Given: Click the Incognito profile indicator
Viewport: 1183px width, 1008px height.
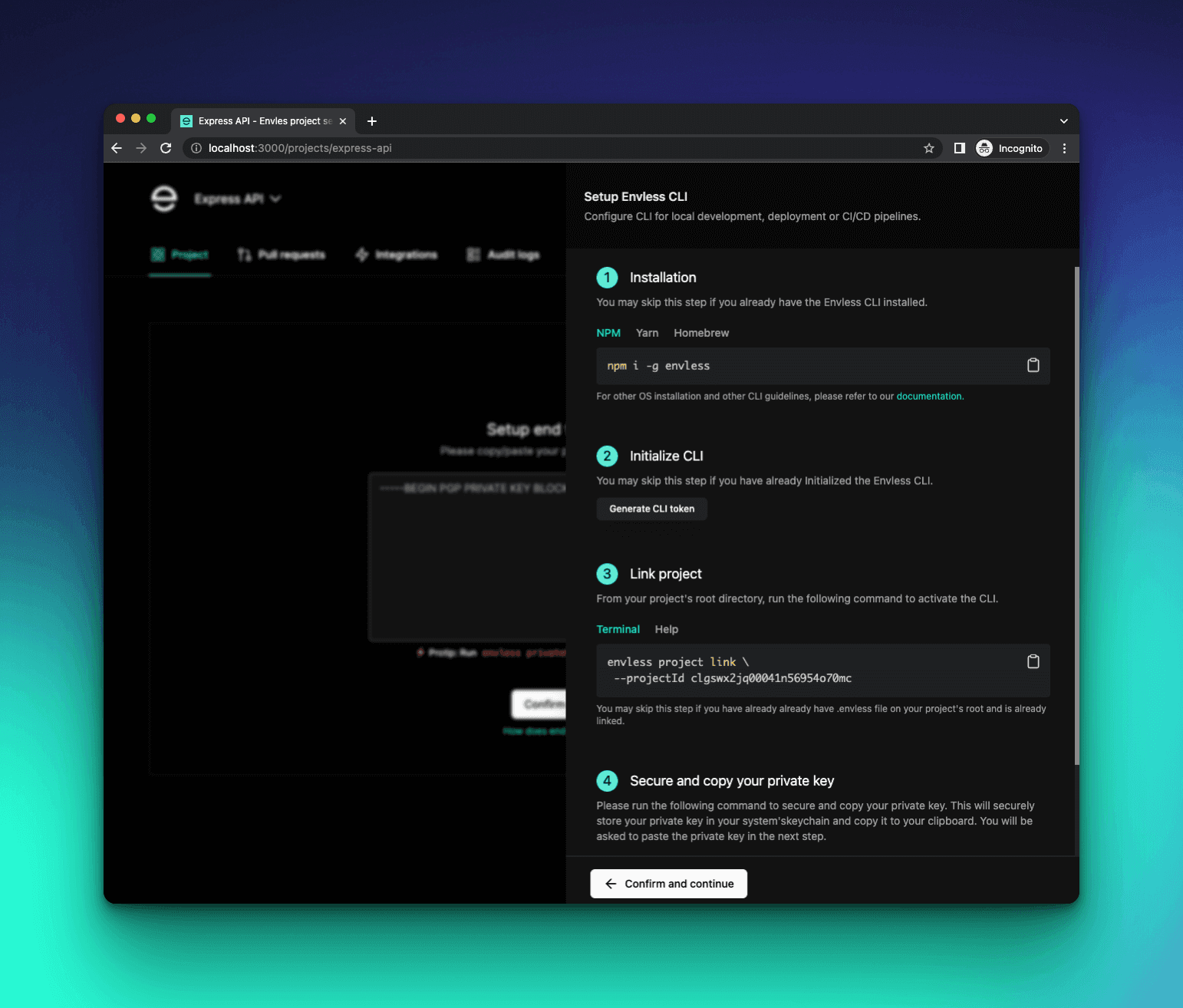Looking at the screenshot, I should 1010,148.
